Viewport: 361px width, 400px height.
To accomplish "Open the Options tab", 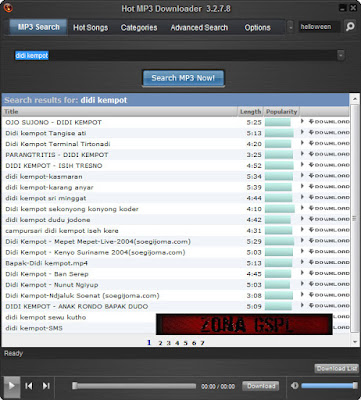I will 257,28.
